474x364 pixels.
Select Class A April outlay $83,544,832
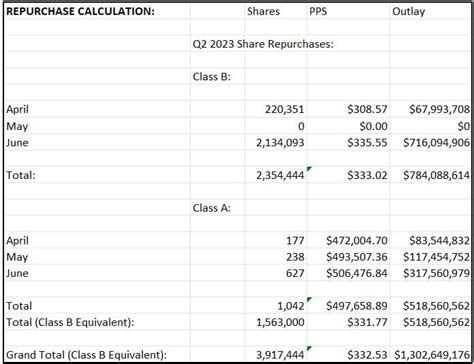[439, 241]
